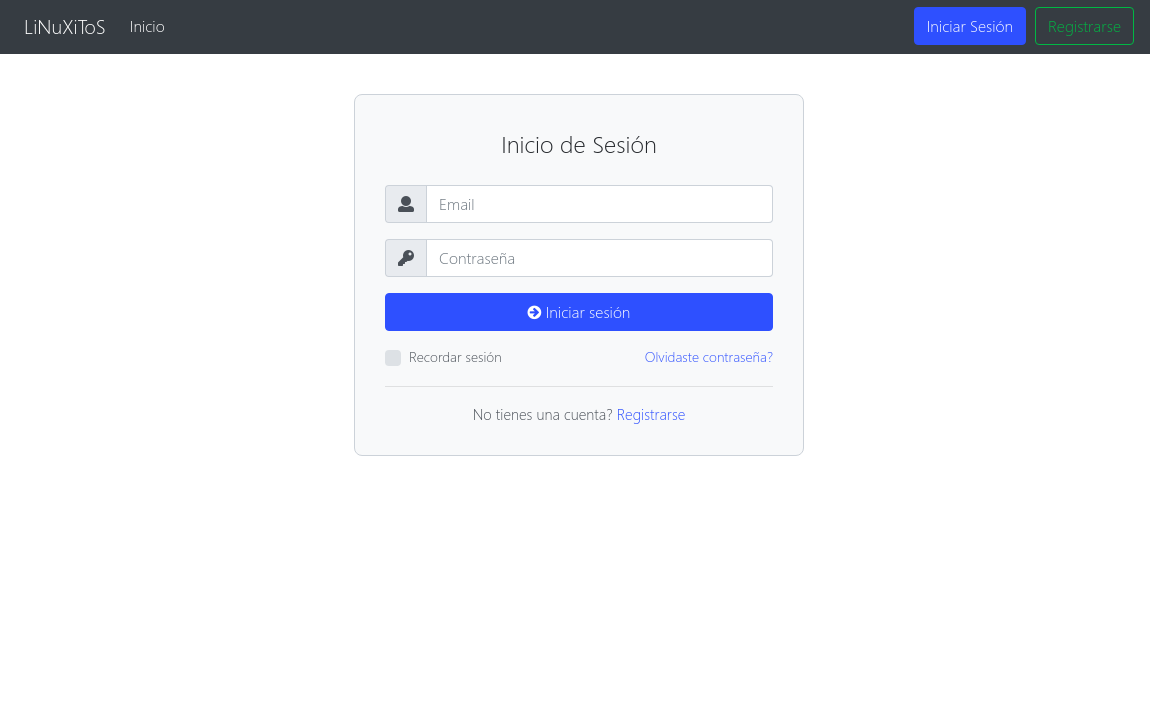Go to Inicio in the navigation bar
Viewport: 1150px width, 726px height.
click(x=147, y=26)
